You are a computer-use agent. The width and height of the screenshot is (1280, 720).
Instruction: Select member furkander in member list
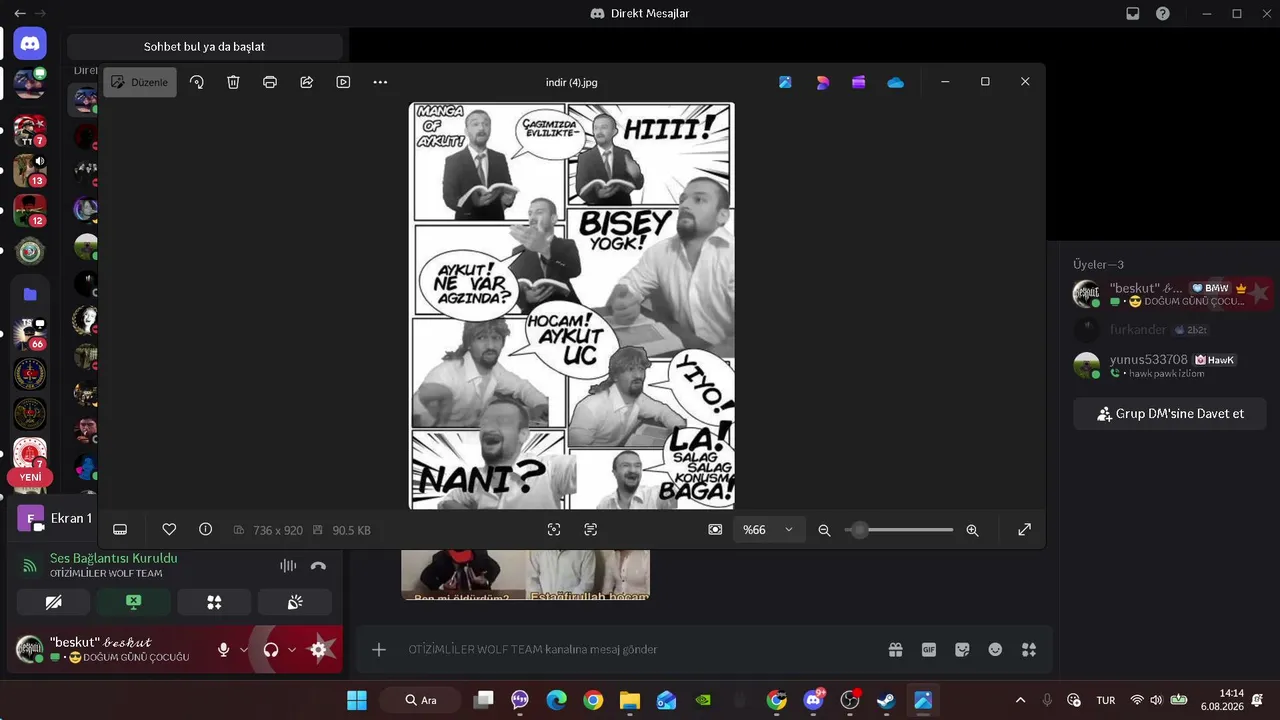pos(1171,329)
